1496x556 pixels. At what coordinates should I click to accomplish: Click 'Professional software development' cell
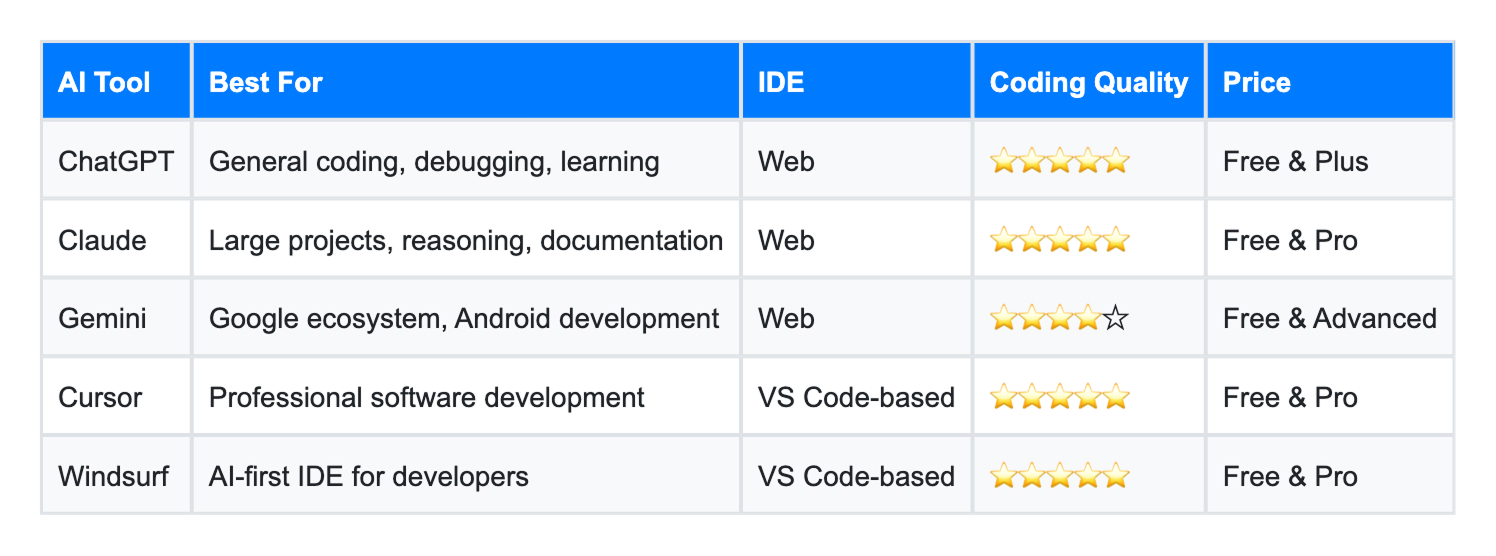point(466,397)
